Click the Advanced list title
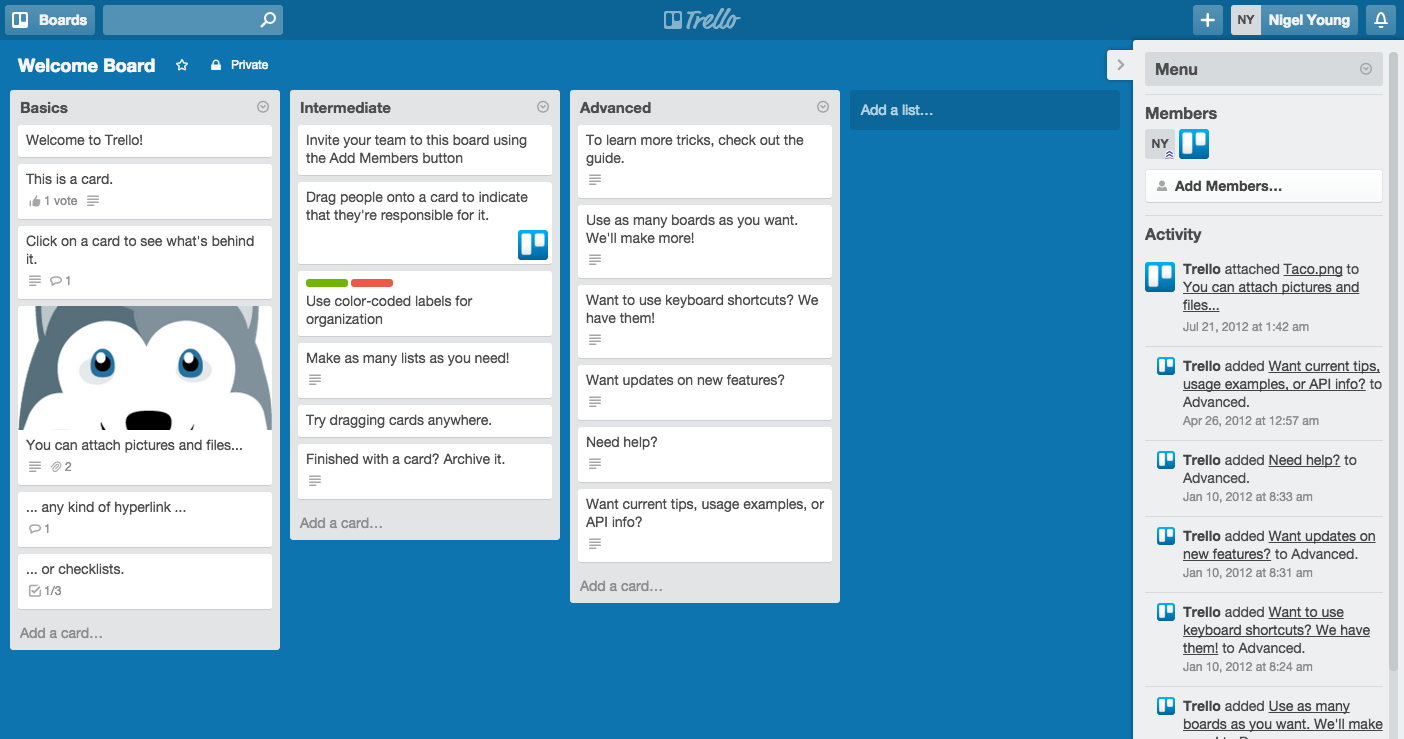Viewport: 1404px width, 739px height. tap(615, 108)
